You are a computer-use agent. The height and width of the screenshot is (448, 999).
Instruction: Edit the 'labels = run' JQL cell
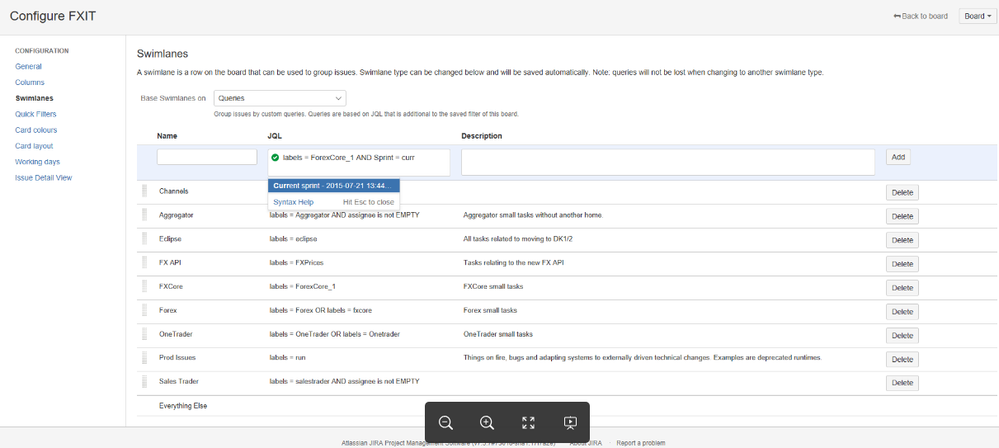pos(287,358)
